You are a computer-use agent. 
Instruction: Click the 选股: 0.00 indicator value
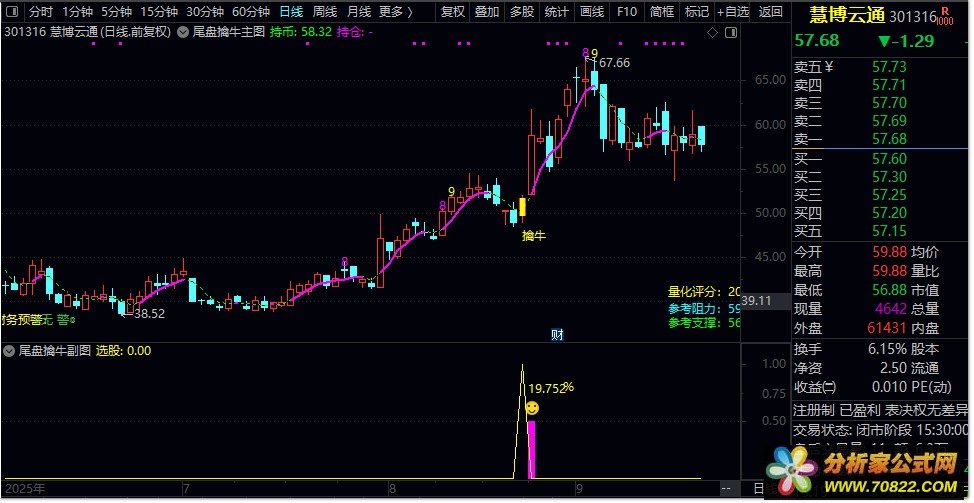123,351
